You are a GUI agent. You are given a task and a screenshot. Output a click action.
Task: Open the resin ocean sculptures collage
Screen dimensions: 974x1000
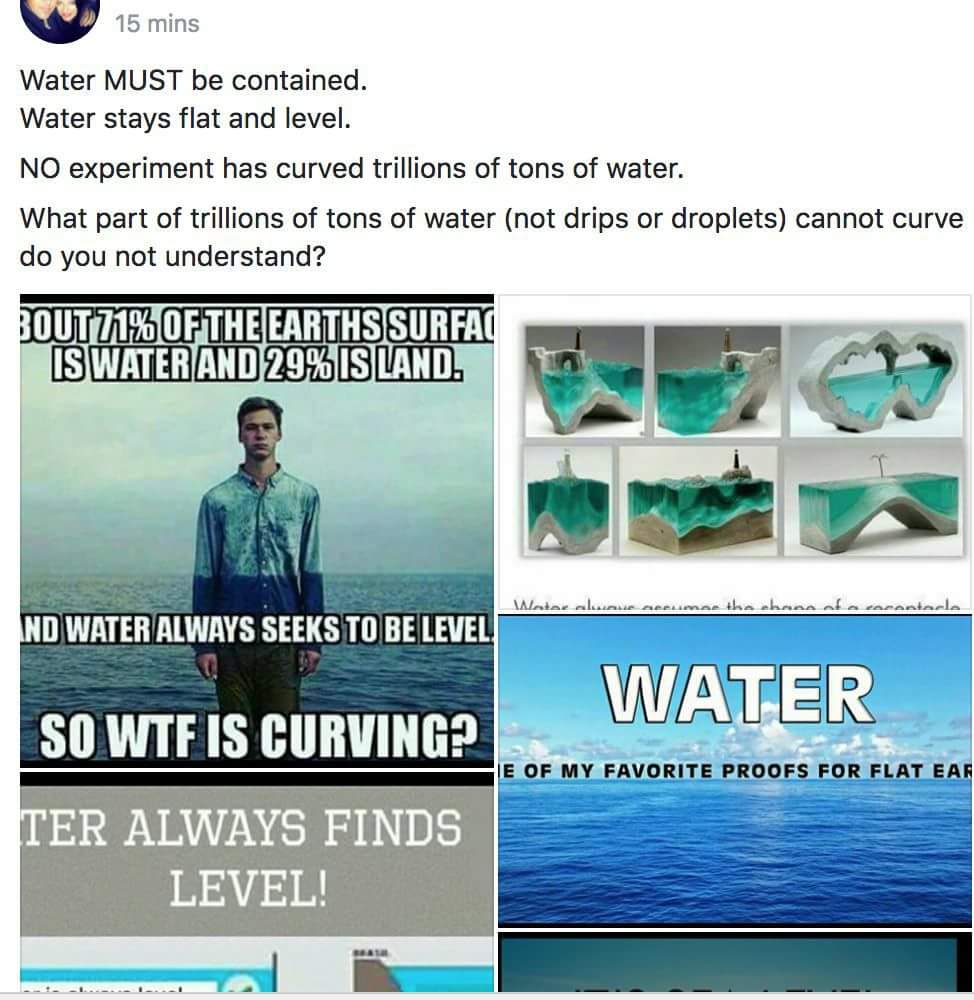[735, 452]
